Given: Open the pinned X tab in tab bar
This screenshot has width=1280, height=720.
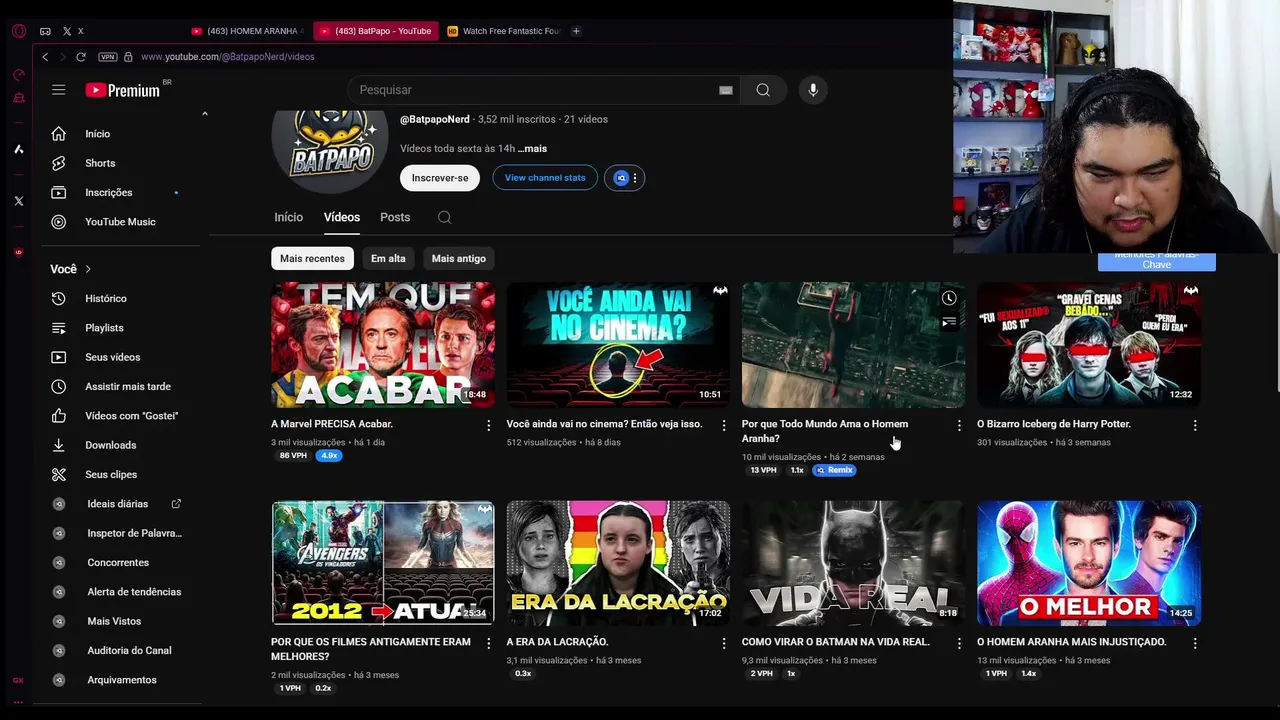Looking at the screenshot, I should [x=73, y=31].
